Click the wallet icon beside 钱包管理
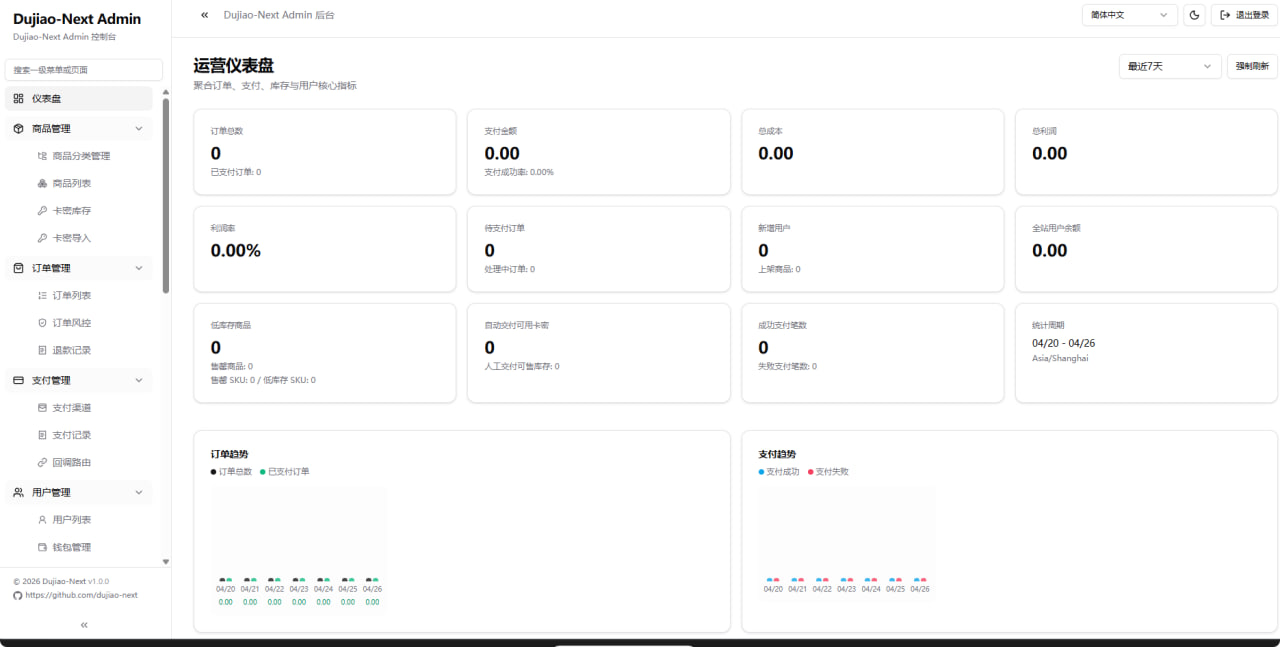The image size is (1280, 647). tap(42, 547)
